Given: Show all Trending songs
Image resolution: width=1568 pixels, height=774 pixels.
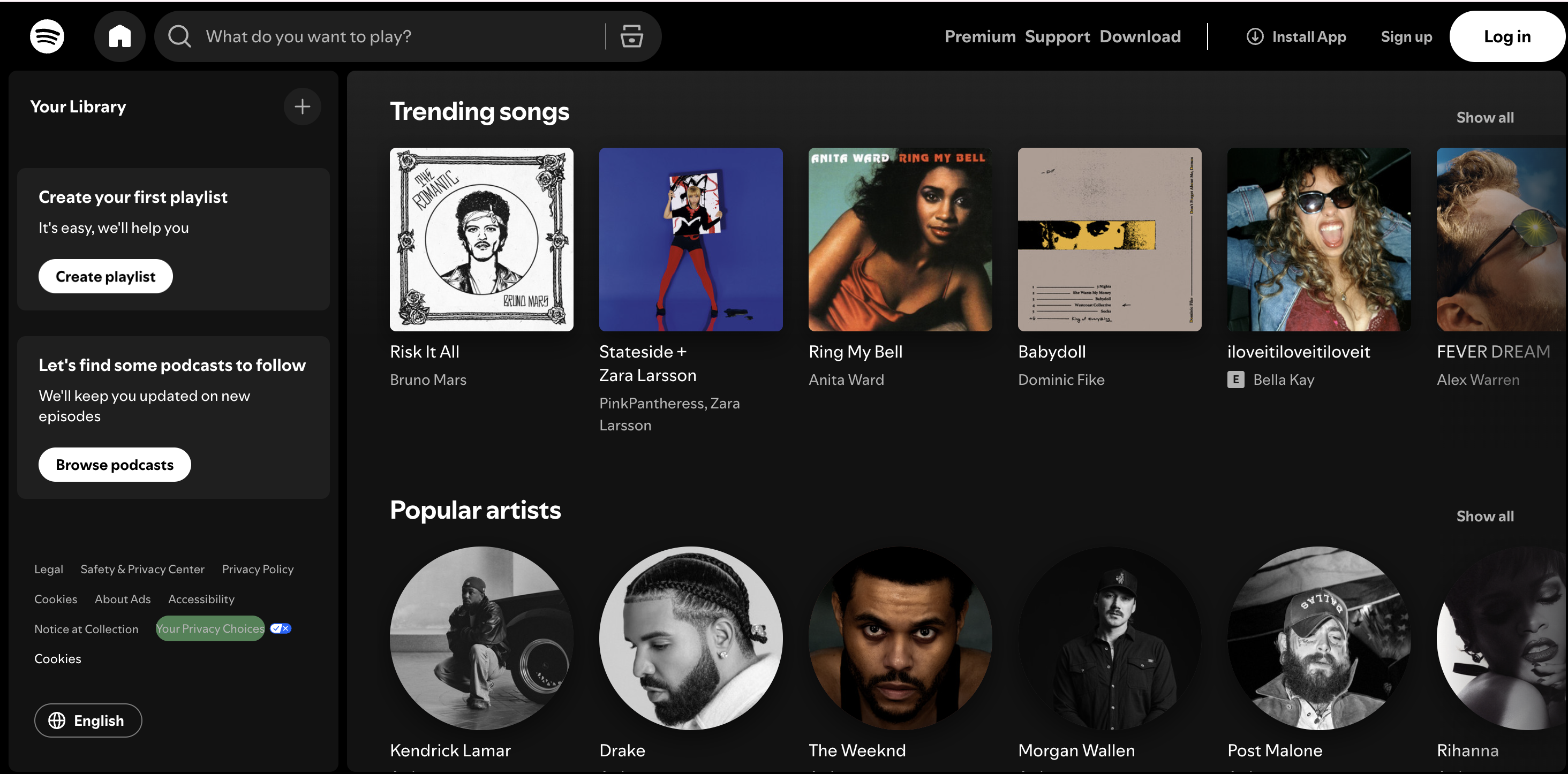Looking at the screenshot, I should [x=1484, y=117].
